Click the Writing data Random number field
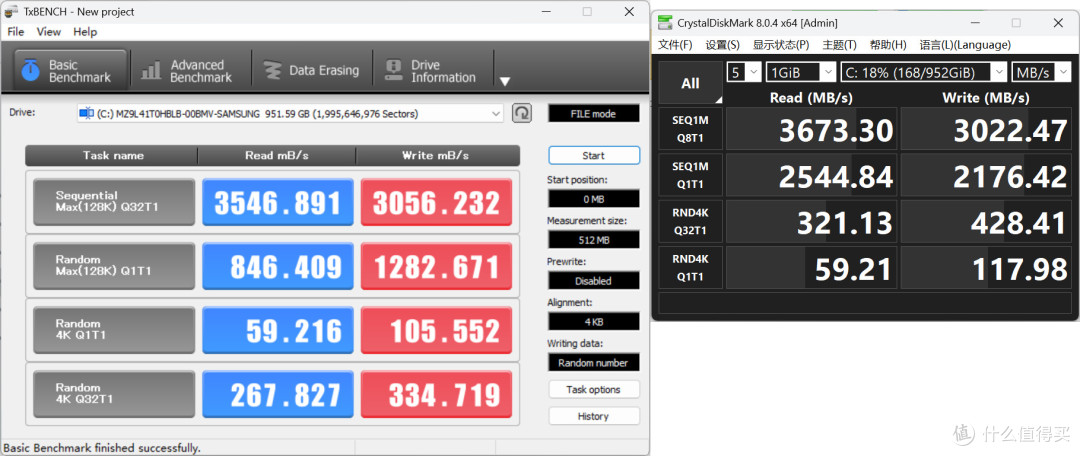Viewport: 1080px width, 456px height. pyautogui.click(x=593, y=362)
